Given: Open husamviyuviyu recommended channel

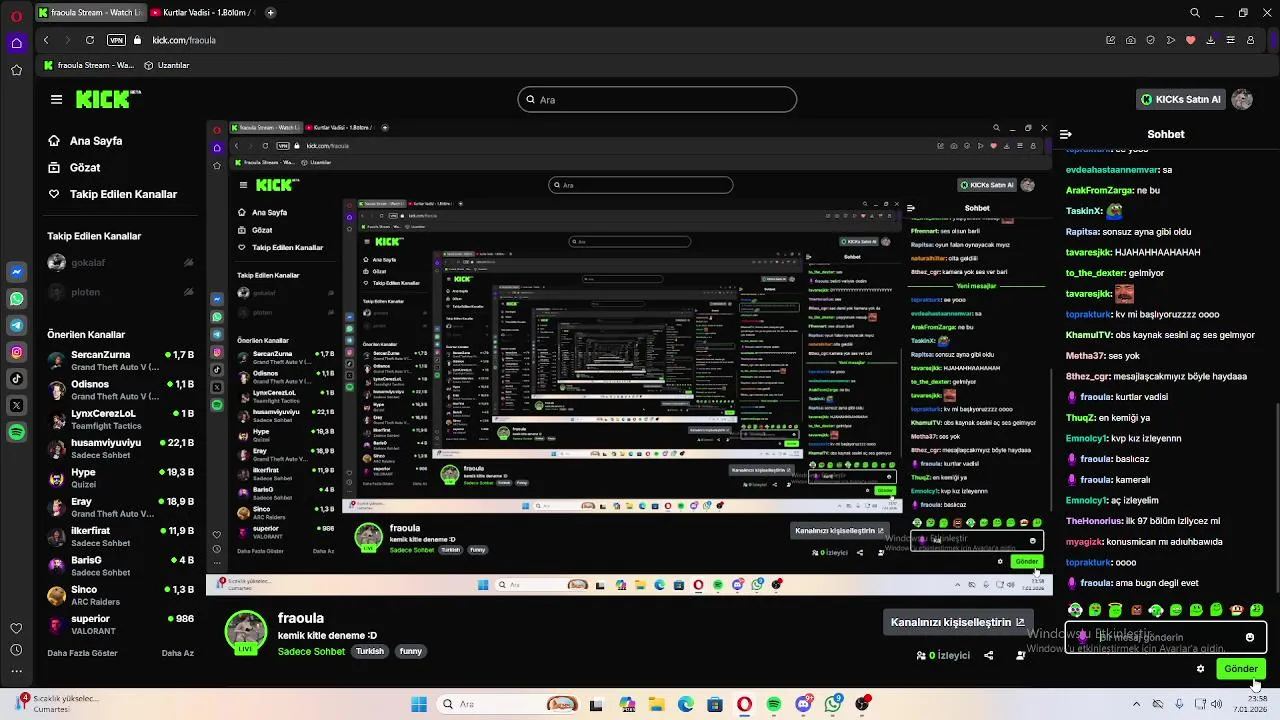Looking at the screenshot, I should pyautogui.click(x=120, y=448).
